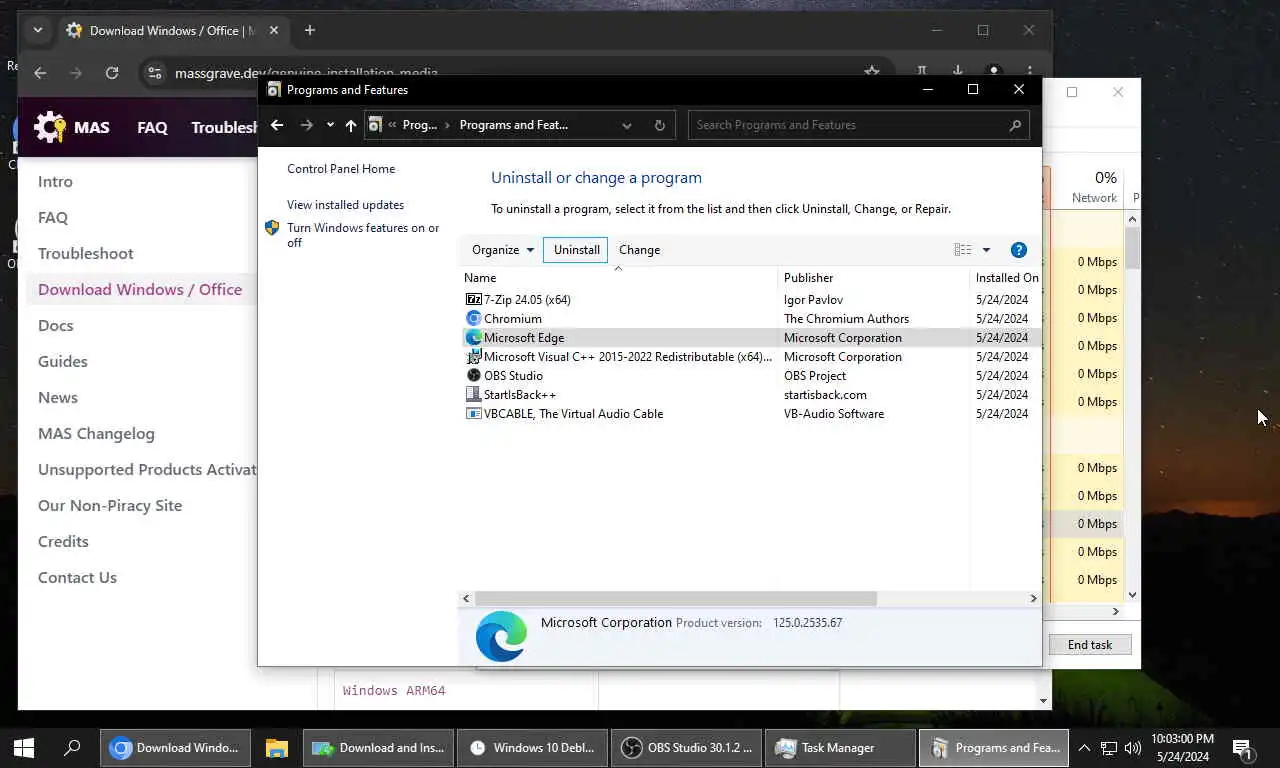This screenshot has height=768, width=1280.
Task: Expand the address bar history dropdown
Action: click(627, 125)
